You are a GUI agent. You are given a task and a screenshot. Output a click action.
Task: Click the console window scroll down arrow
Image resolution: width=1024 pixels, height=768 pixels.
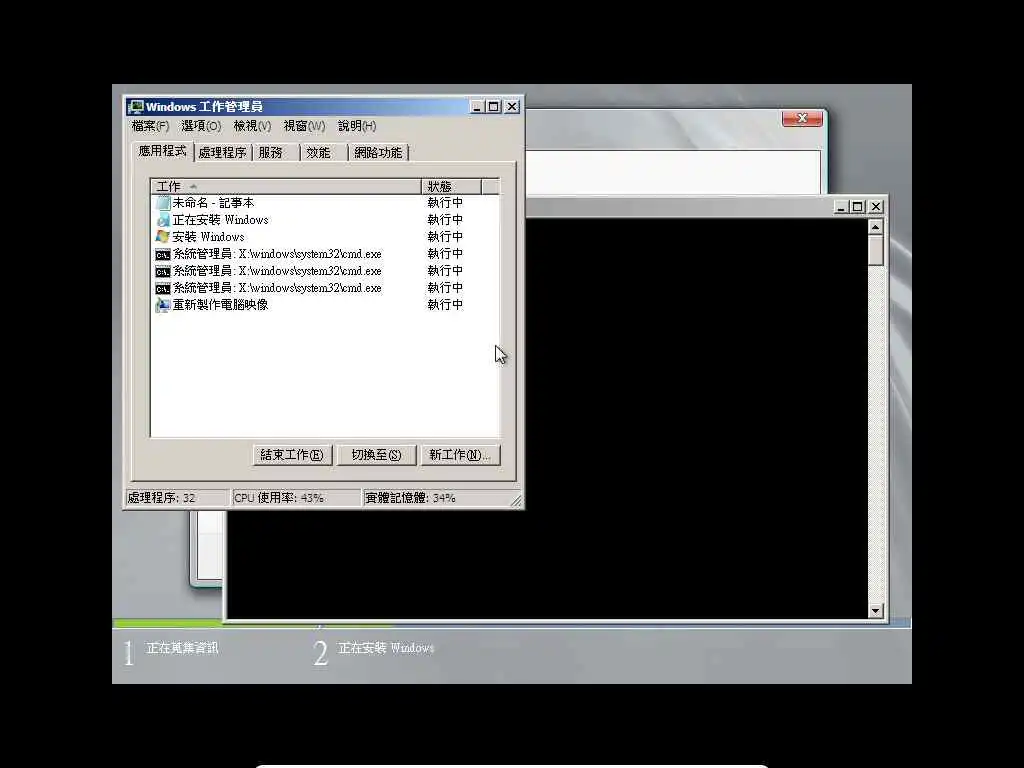(x=876, y=611)
